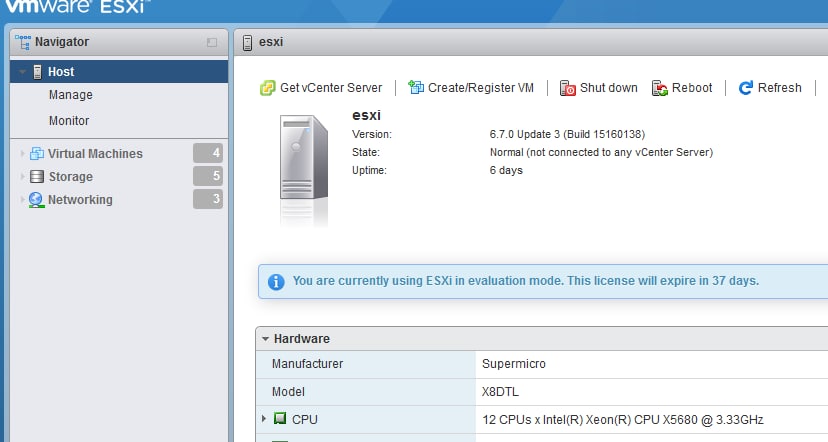828x442 pixels.
Task: Click the Navigator panel tree icon
Action: pyautogui.click(x=23, y=42)
